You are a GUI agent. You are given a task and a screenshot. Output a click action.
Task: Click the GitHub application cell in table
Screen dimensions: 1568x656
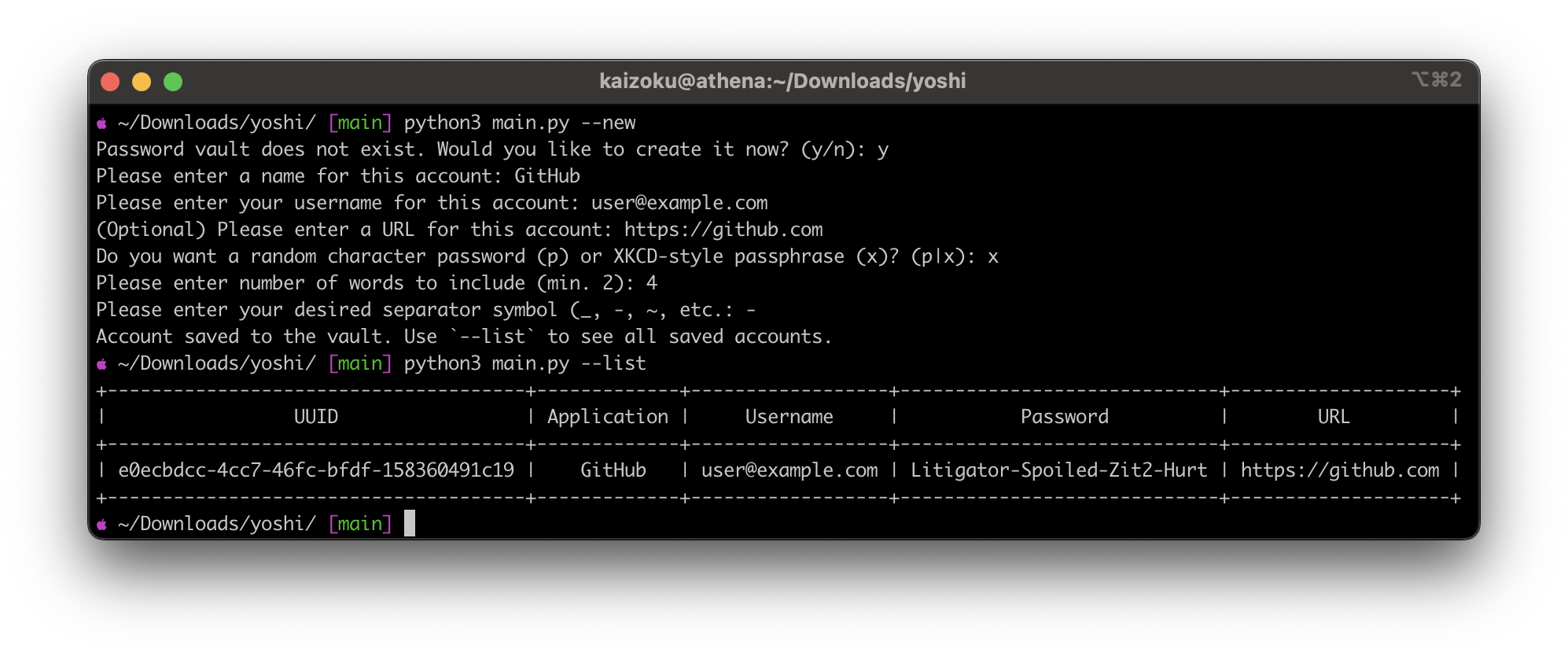(x=613, y=470)
